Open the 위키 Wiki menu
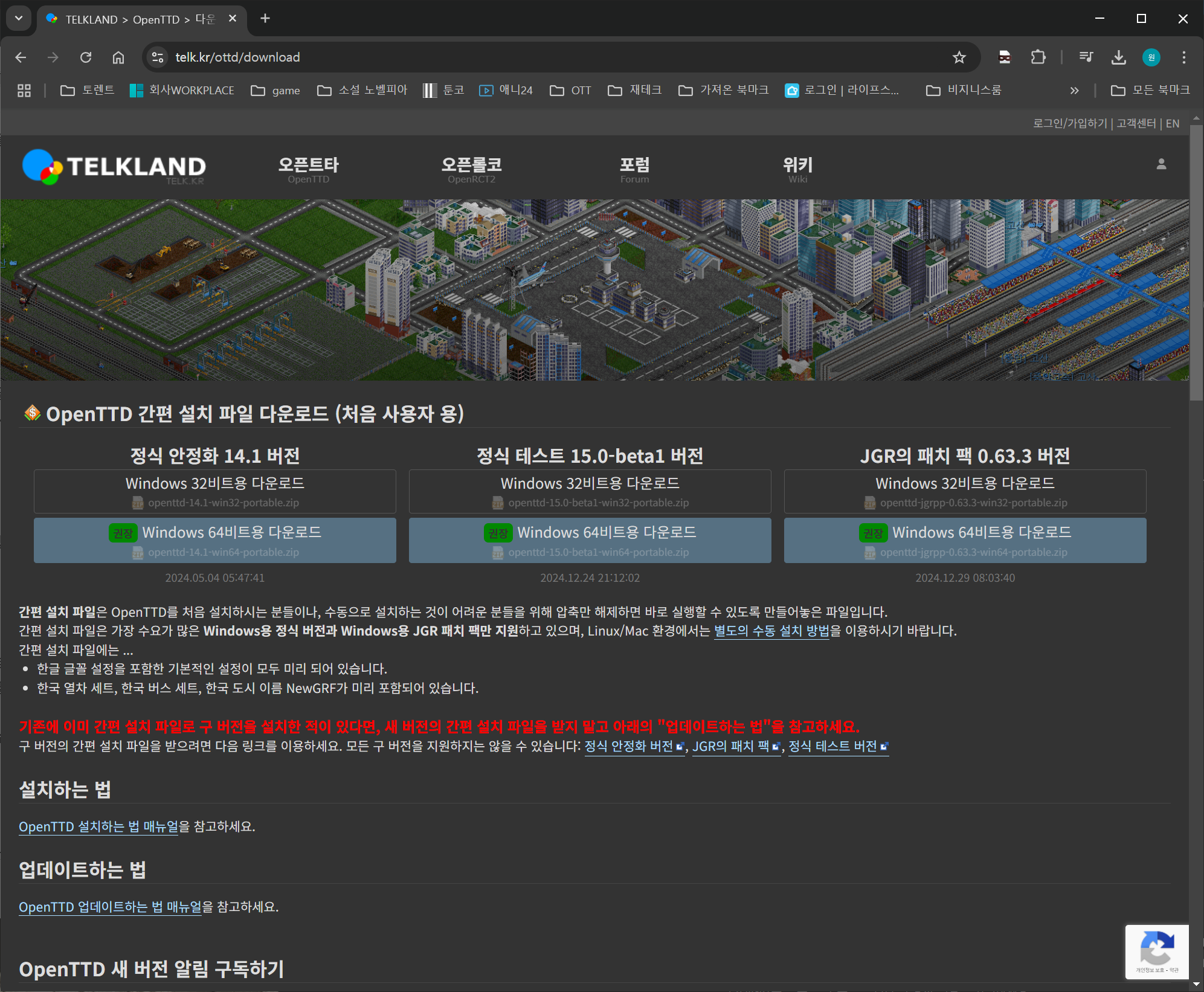1204x992 pixels. (x=797, y=169)
